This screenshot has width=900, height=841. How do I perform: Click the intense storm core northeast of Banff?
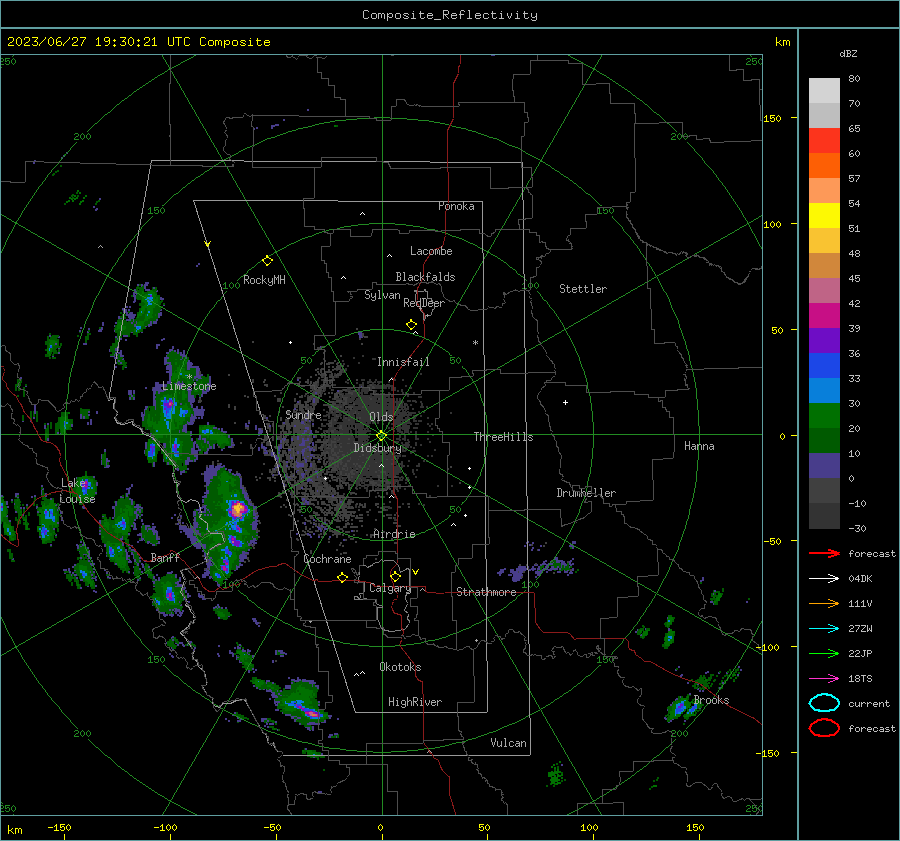pyautogui.click(x=237, y=509)
